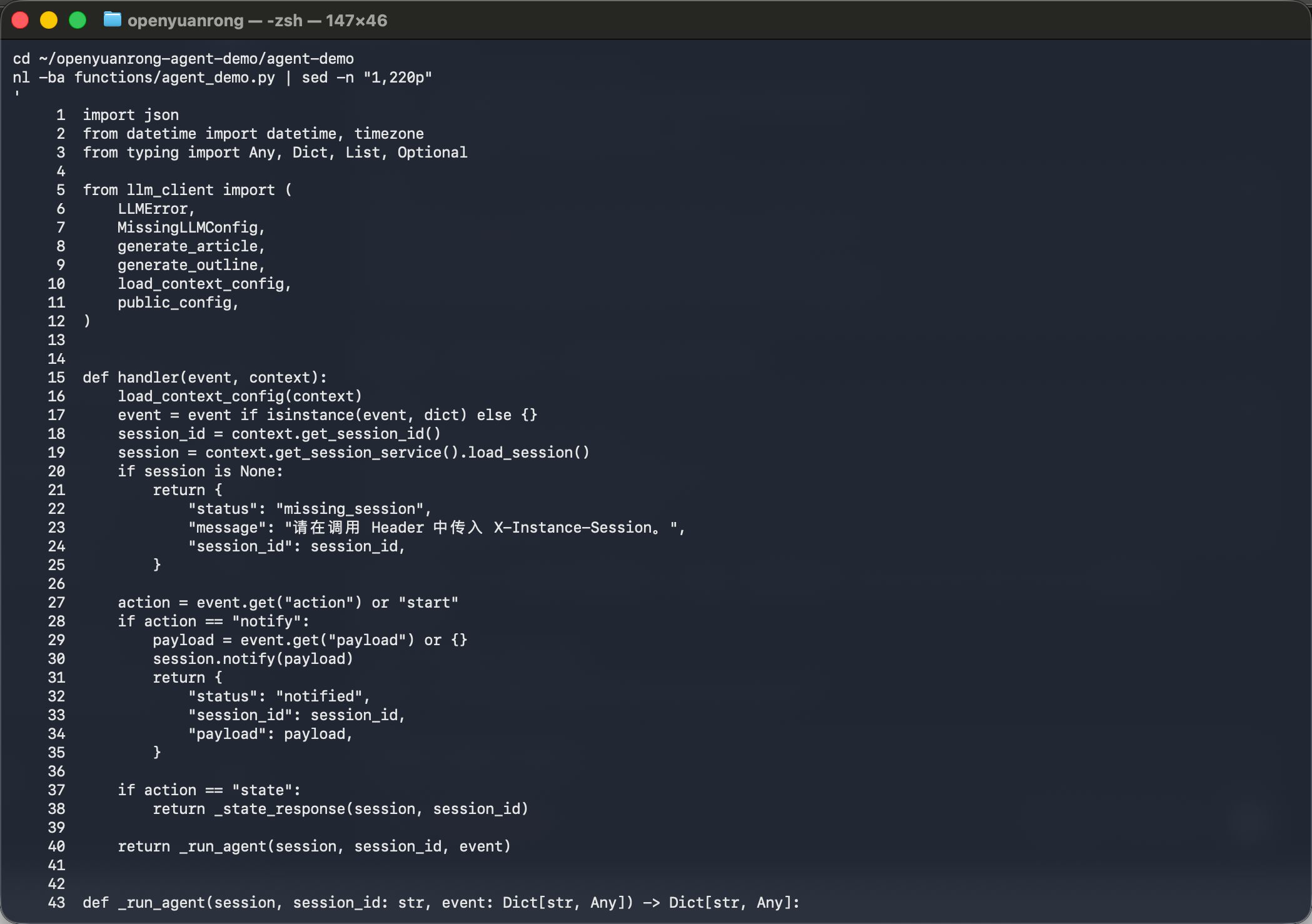Click 'session.notify(payload)' line
The height and width of the screenshot is (924, 1312).
pos(253,659)
